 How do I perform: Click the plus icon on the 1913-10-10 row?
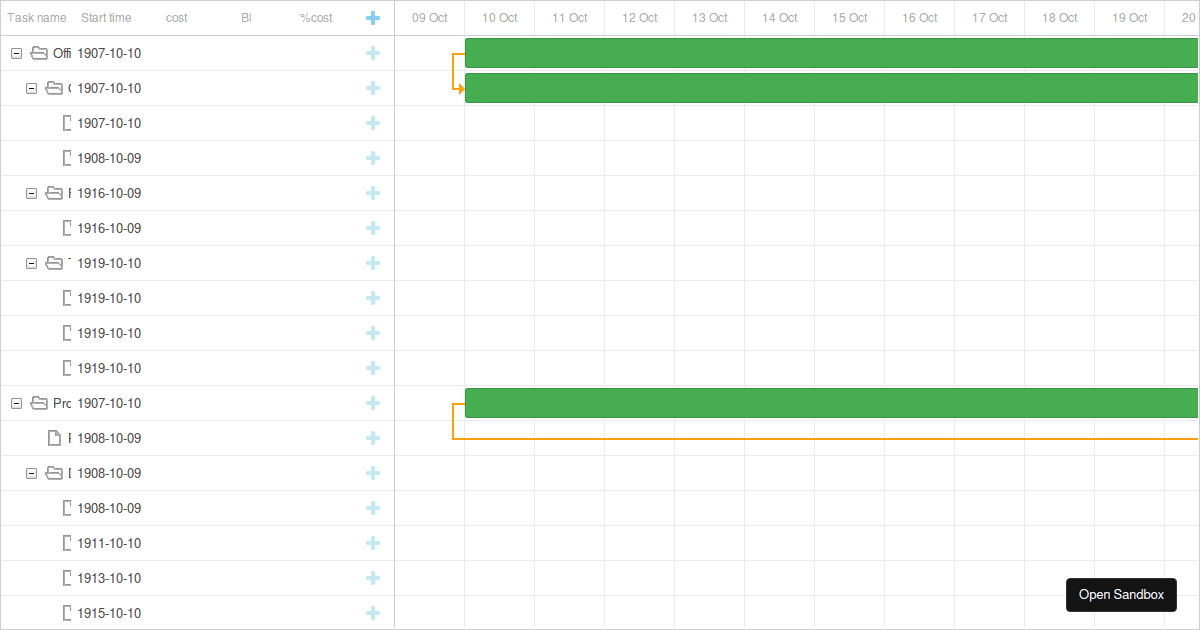click(x=373, y=578)
